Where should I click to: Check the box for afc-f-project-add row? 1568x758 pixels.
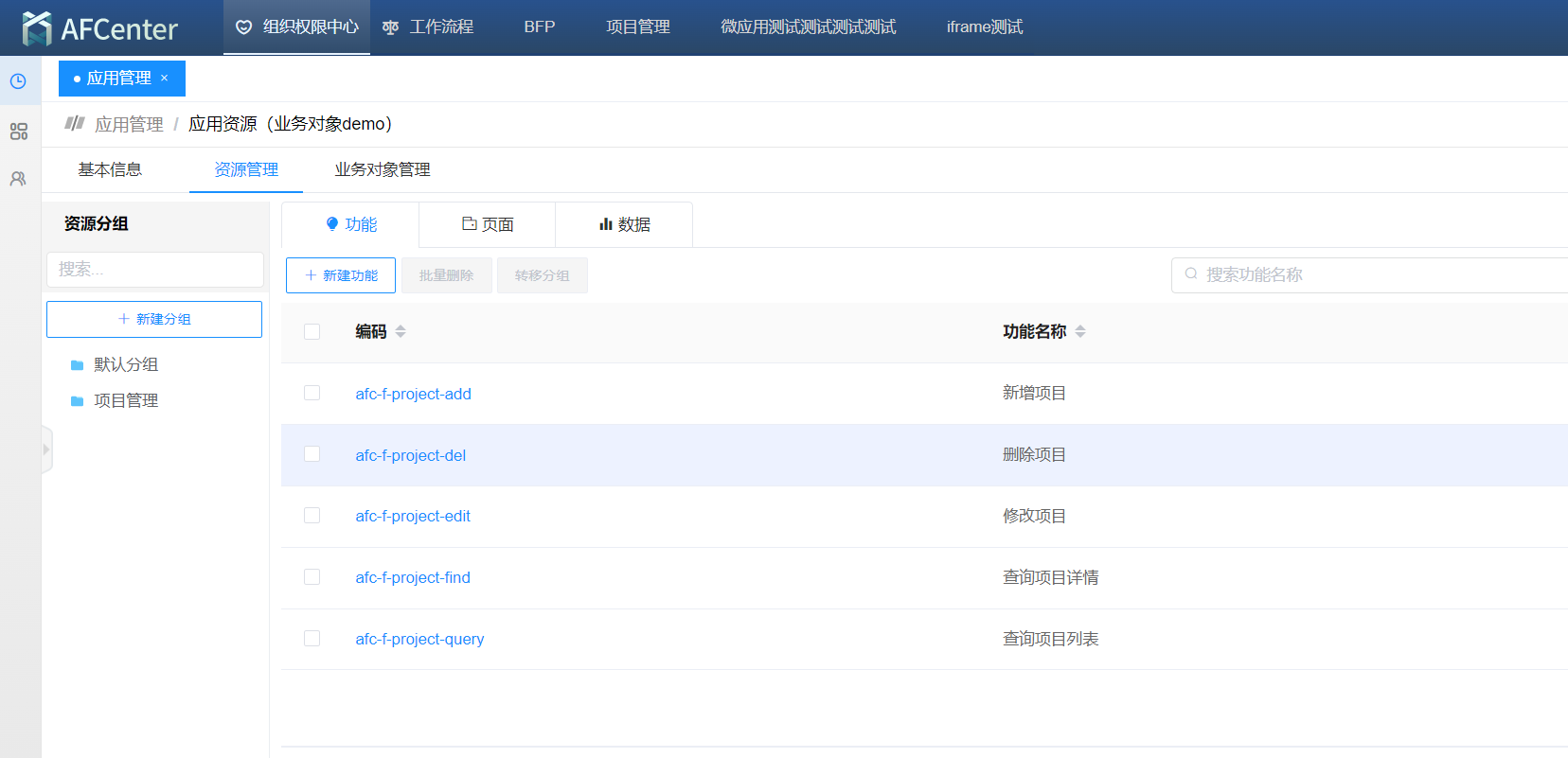[x=312, y=393]
